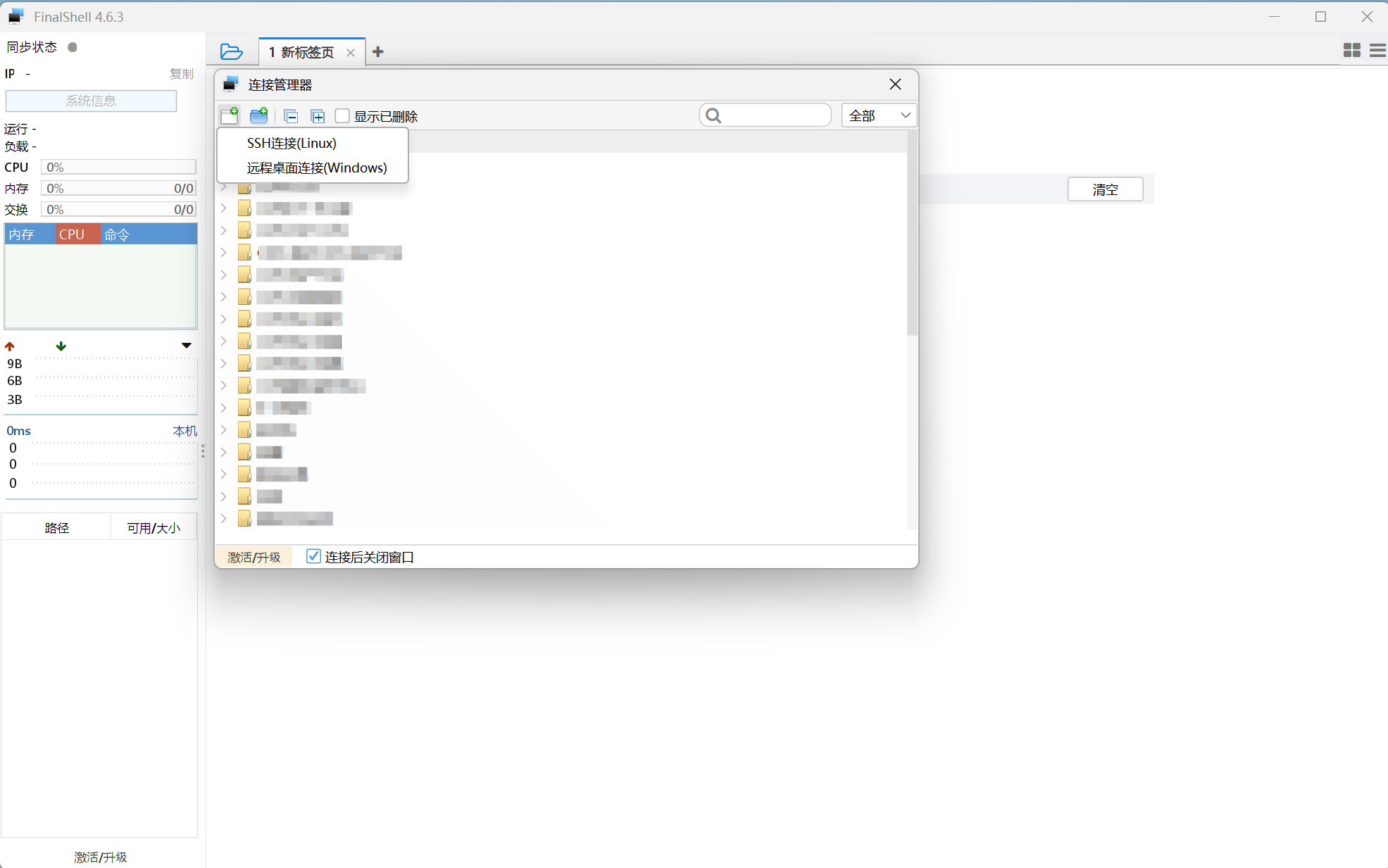
Task: Click 激活/升级 in the connection manager footer
Action: tap(254, 557)
